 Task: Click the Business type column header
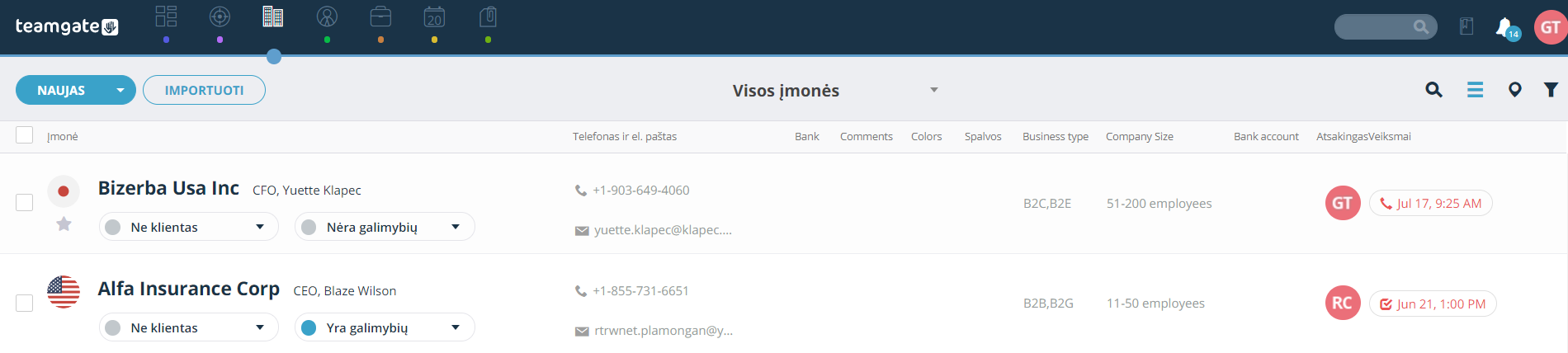coord(1056,137)
